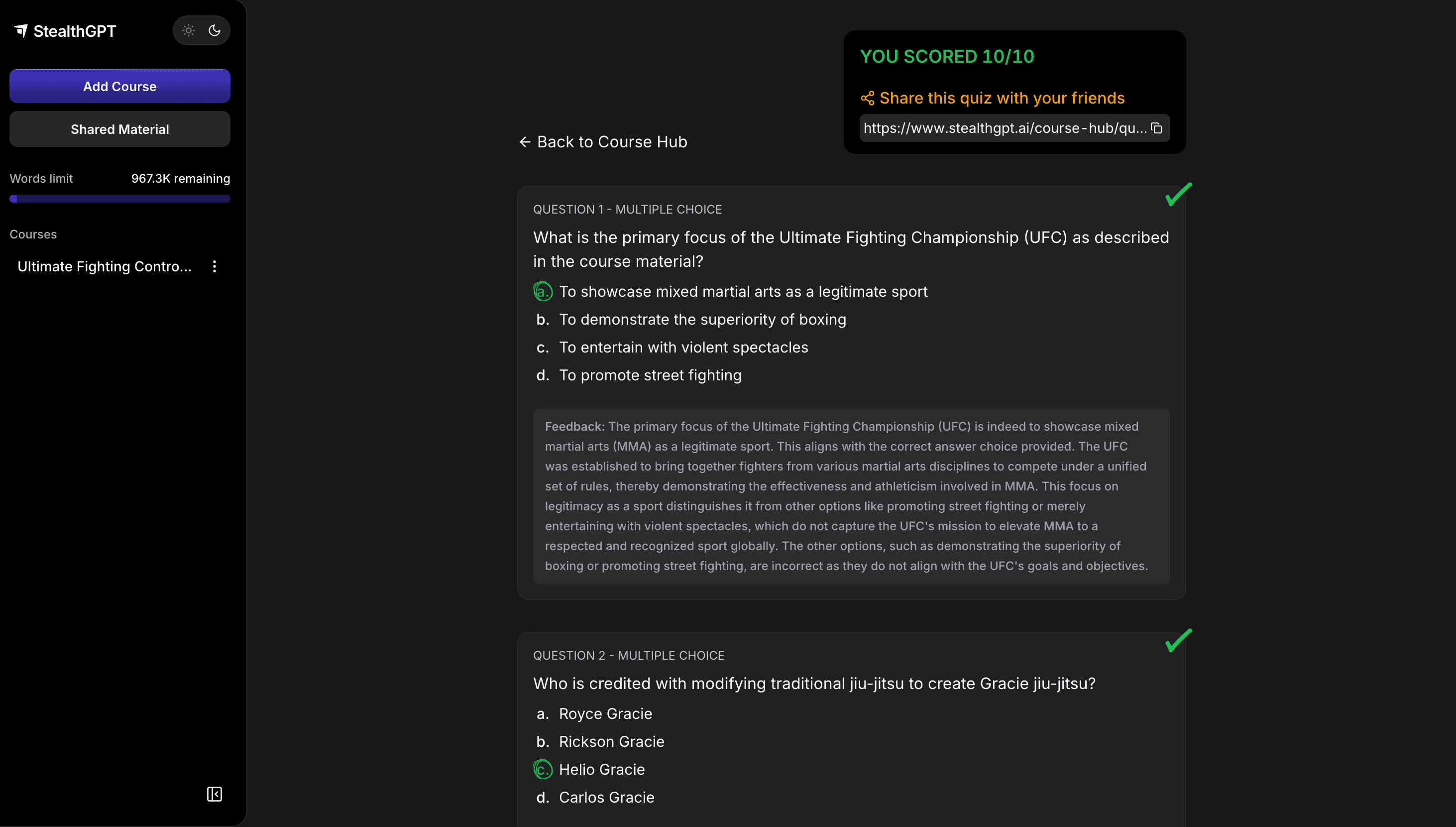1456x827 pixels.
Task: Click Question 1 green checkmark icon
Action: pos(1178,195)
